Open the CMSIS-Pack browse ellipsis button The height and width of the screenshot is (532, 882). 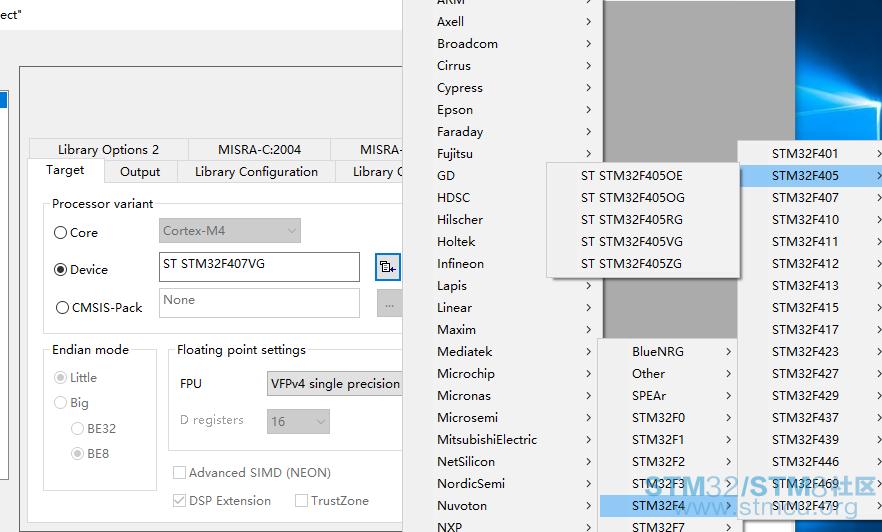pyautogui.click(x=389, y=304)
